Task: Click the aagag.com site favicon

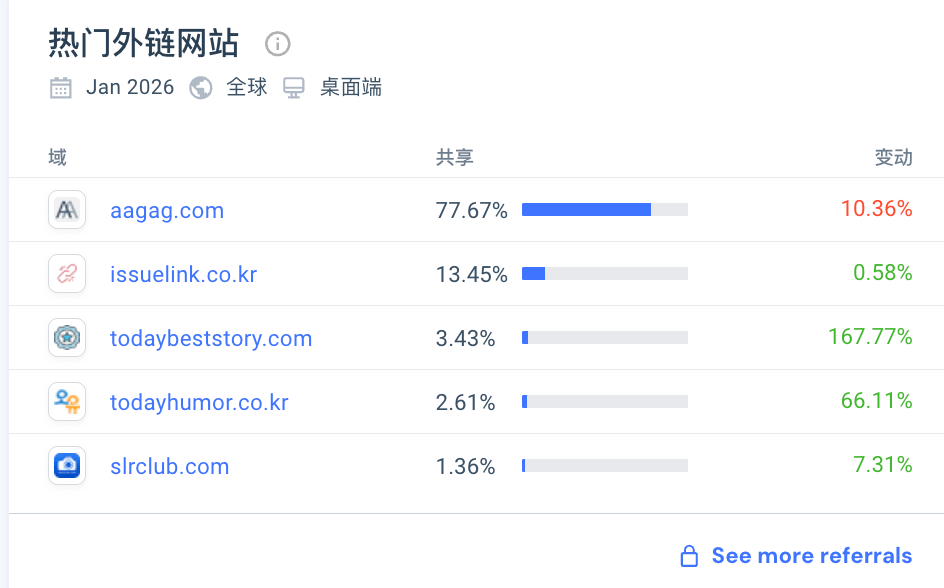Action: 67,210
